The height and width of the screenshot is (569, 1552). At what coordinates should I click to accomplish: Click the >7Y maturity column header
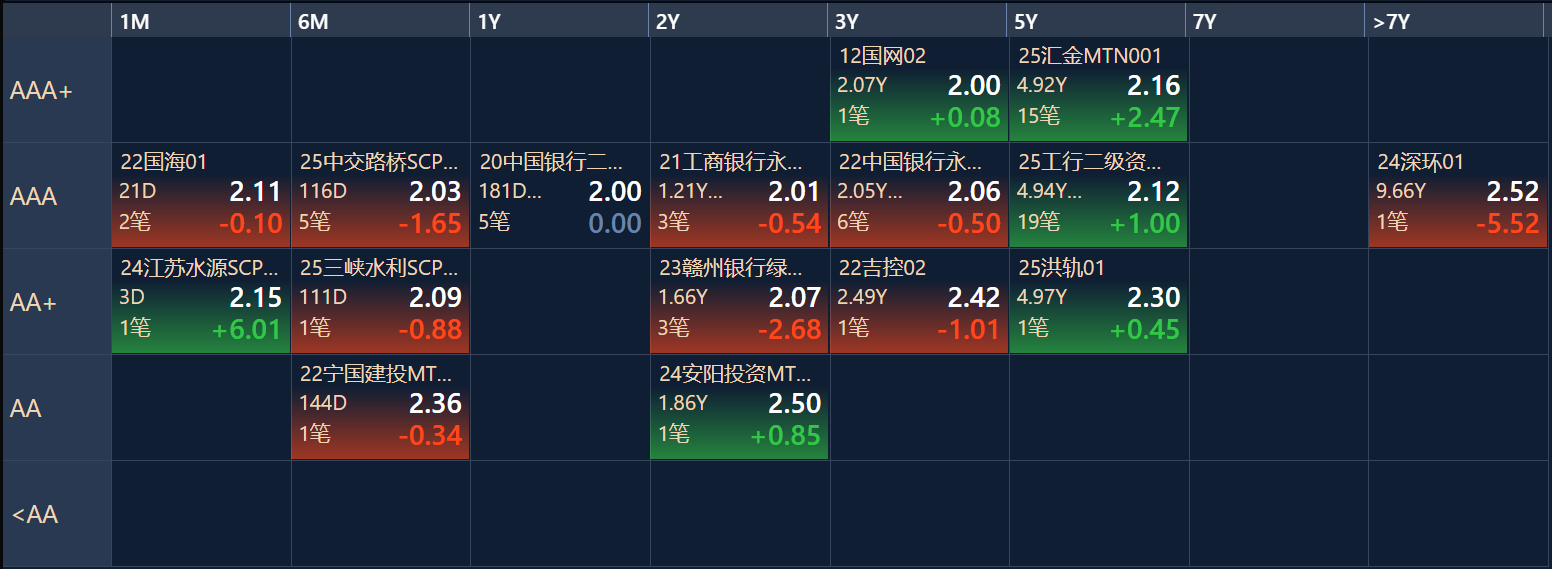tap(1455, 21)
